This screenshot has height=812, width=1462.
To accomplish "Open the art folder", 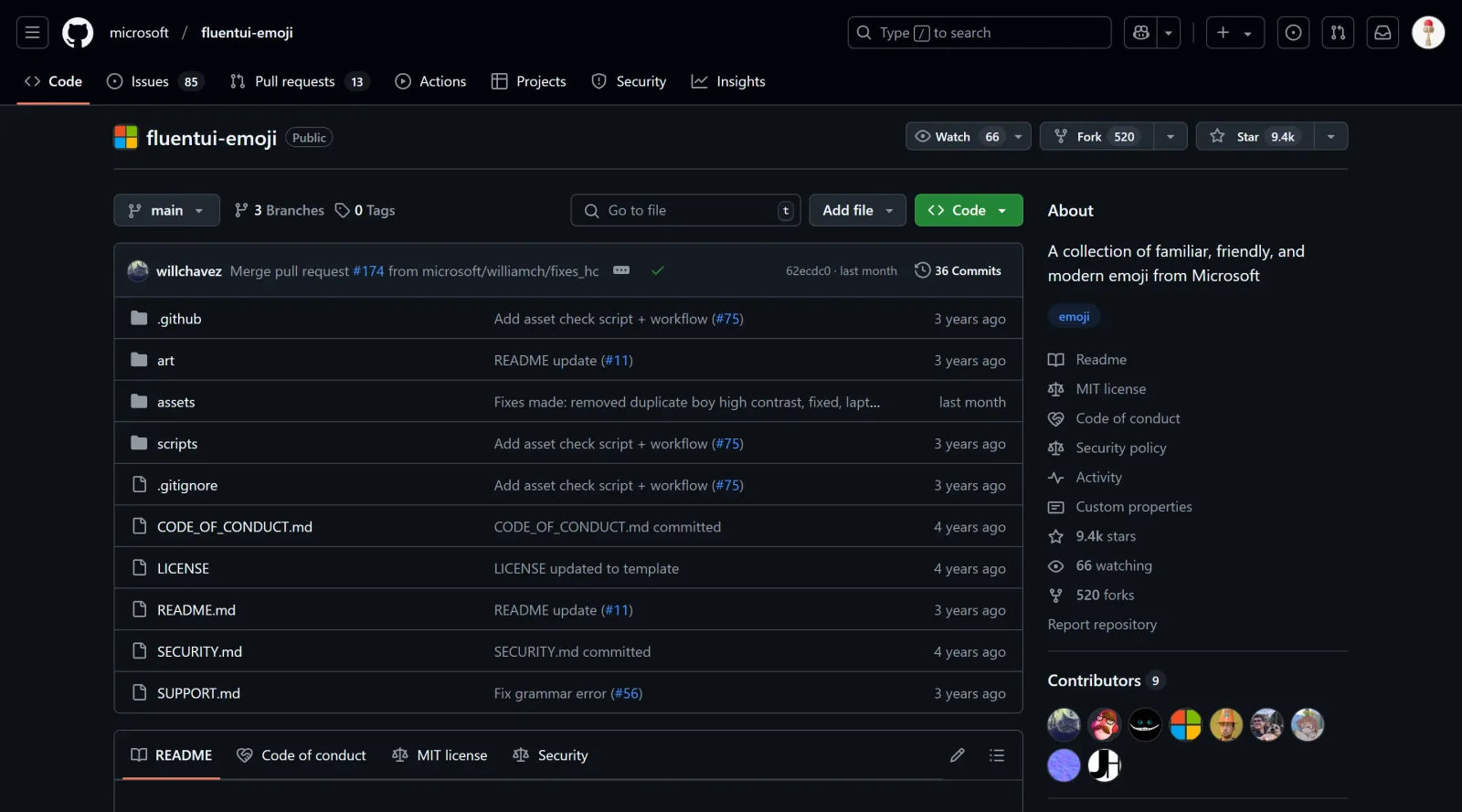I will 165,361.
